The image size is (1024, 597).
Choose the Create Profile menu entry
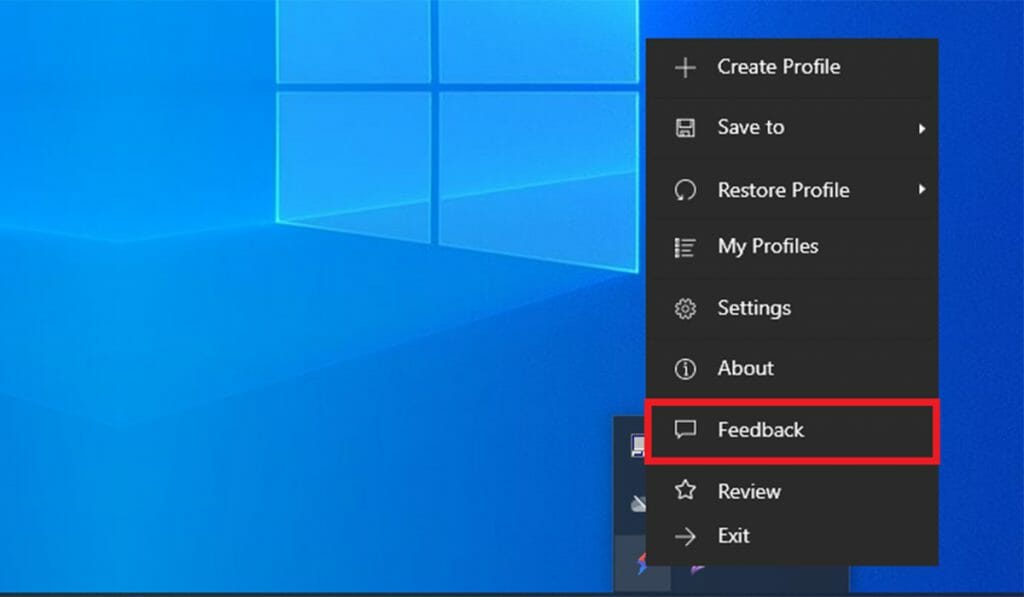pos(778,67)
